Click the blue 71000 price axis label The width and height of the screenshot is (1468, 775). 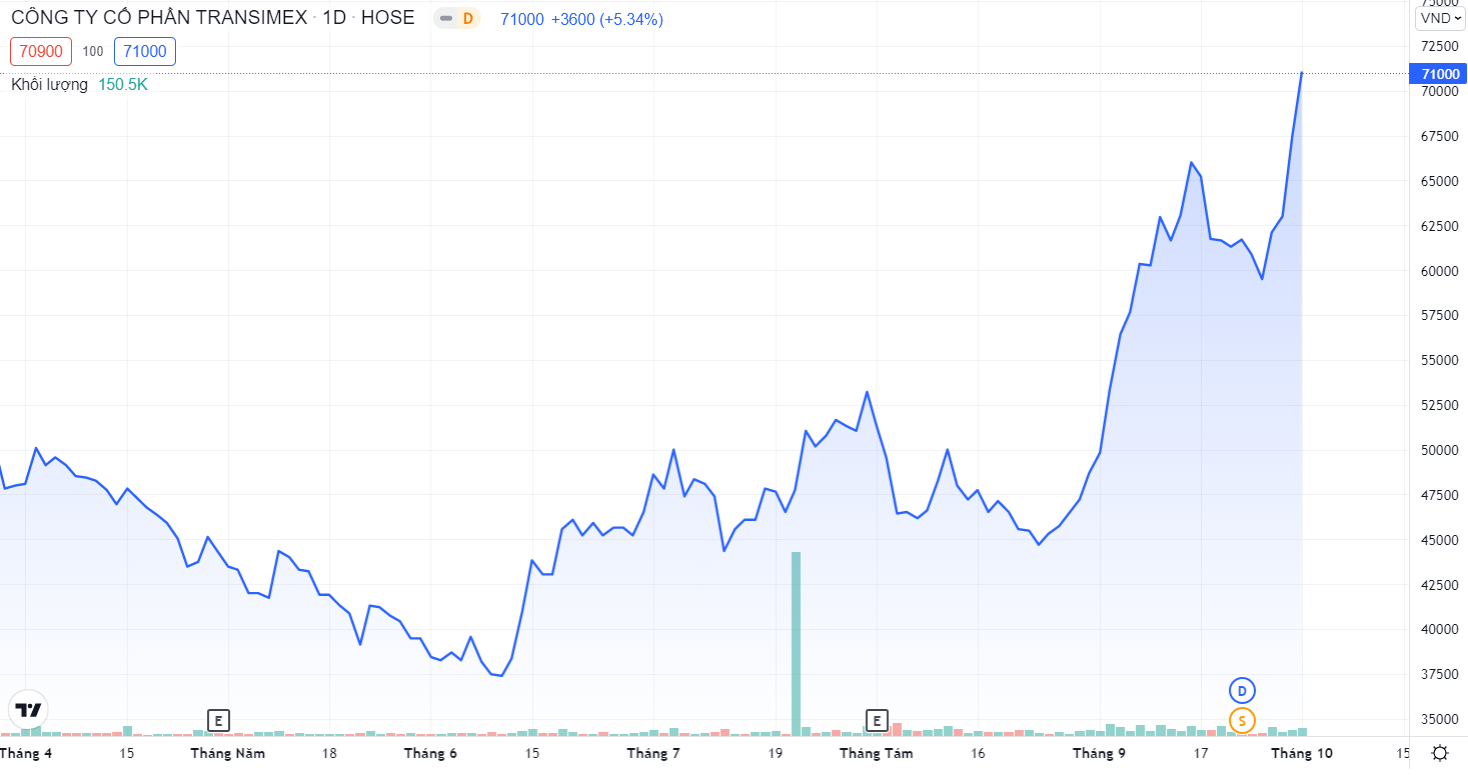point(1437,74)
